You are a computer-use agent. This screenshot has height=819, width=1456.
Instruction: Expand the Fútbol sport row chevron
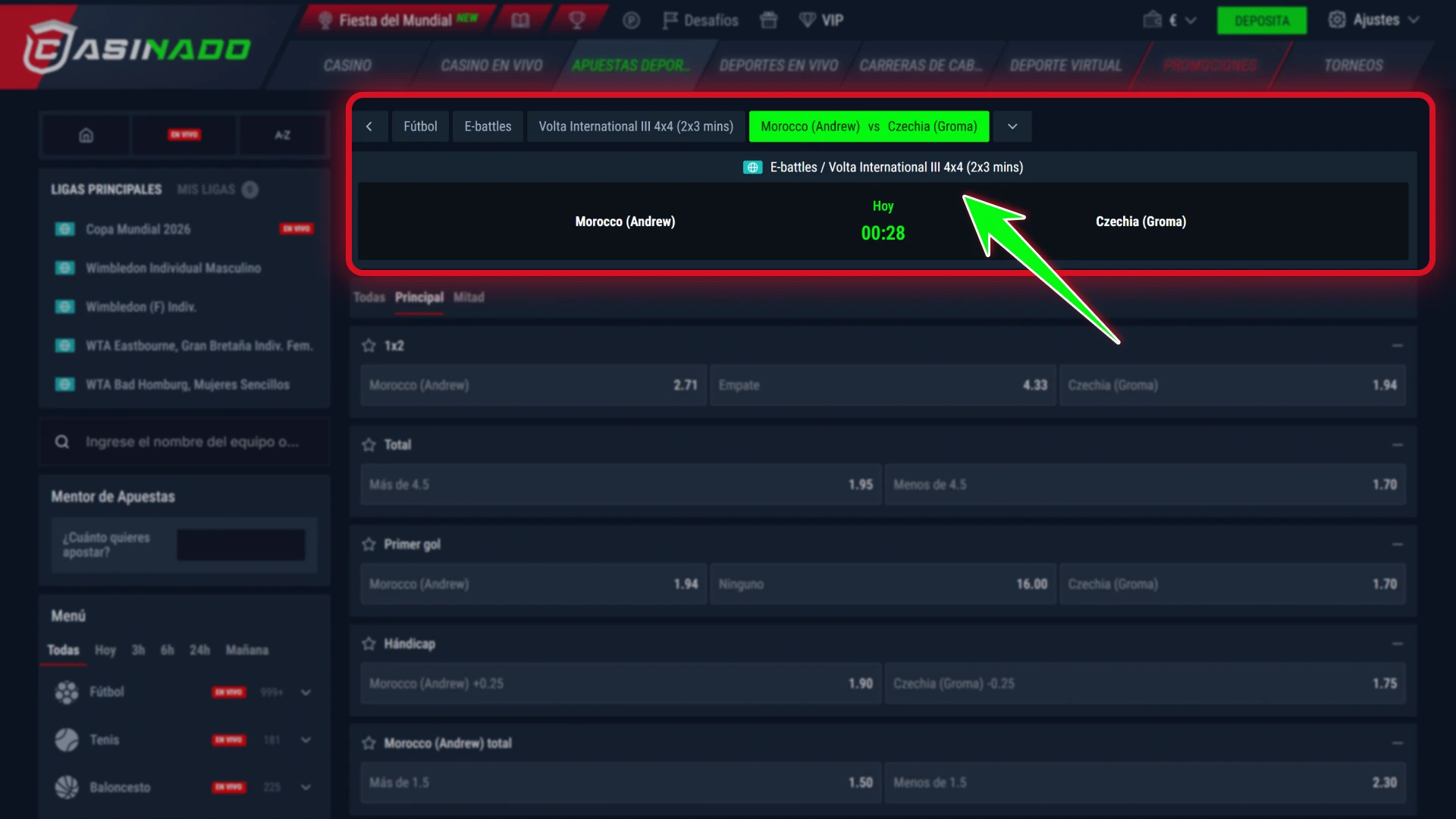coord(306,692)
